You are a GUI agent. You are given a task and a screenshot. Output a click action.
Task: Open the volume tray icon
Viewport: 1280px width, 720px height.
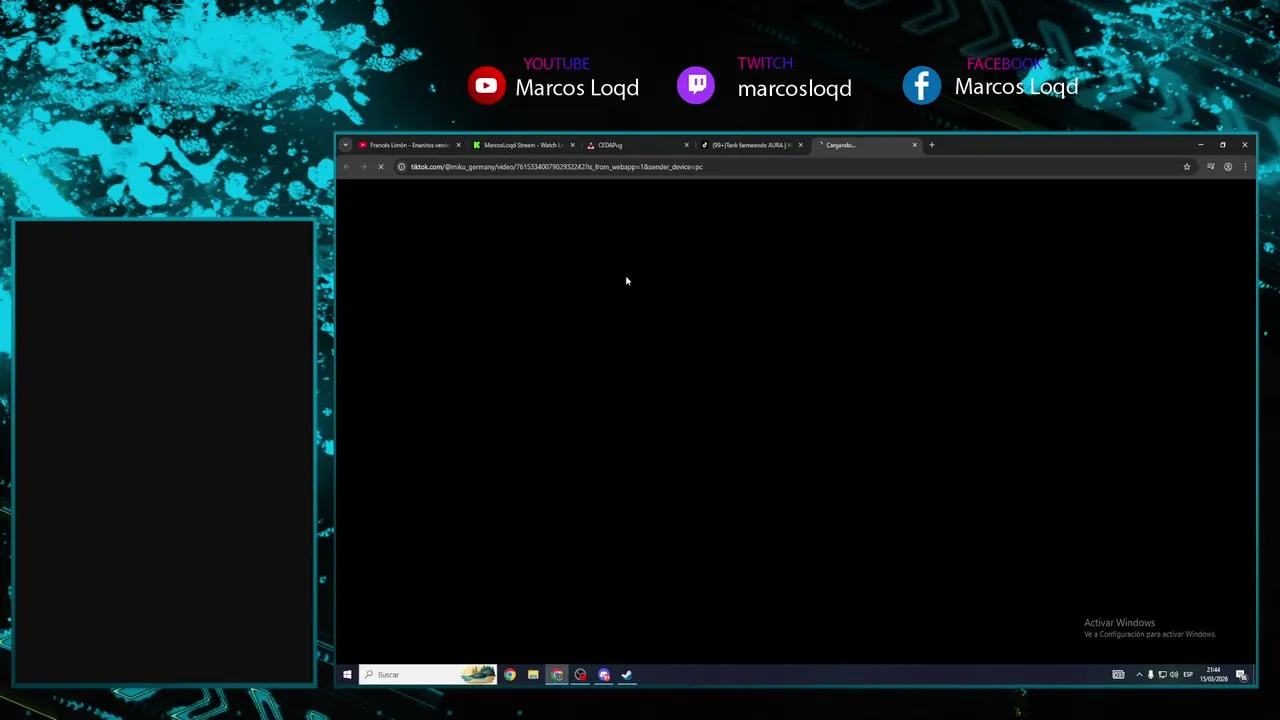[x=1174, y=675]
